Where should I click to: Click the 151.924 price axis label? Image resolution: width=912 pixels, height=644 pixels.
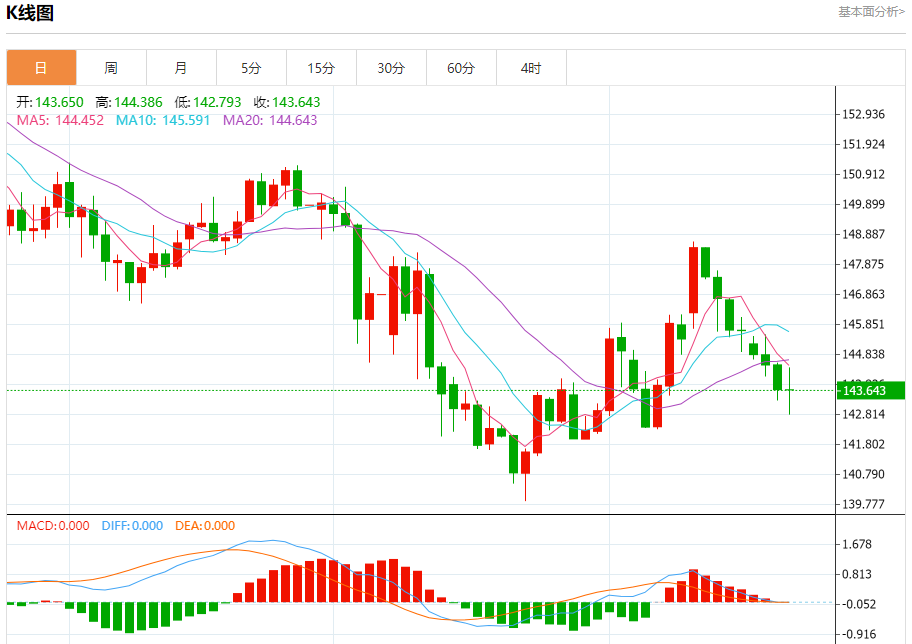coord(864,144)
